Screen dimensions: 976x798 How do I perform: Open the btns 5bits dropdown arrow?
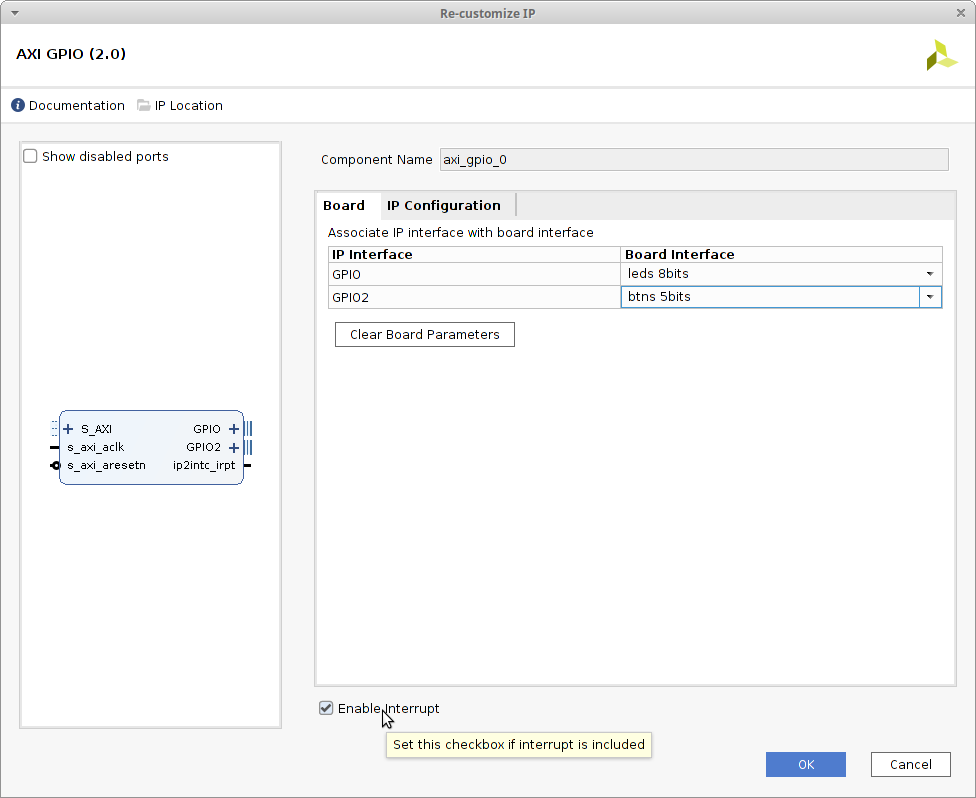930,297
